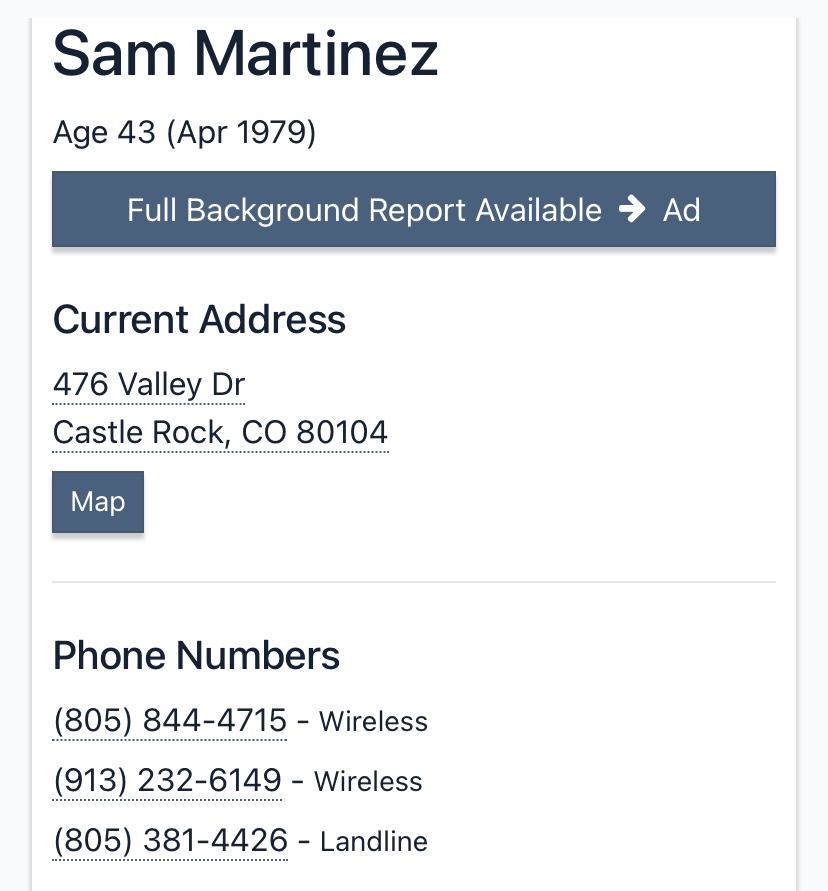Click the Current Address section heading

click(199, 319)
